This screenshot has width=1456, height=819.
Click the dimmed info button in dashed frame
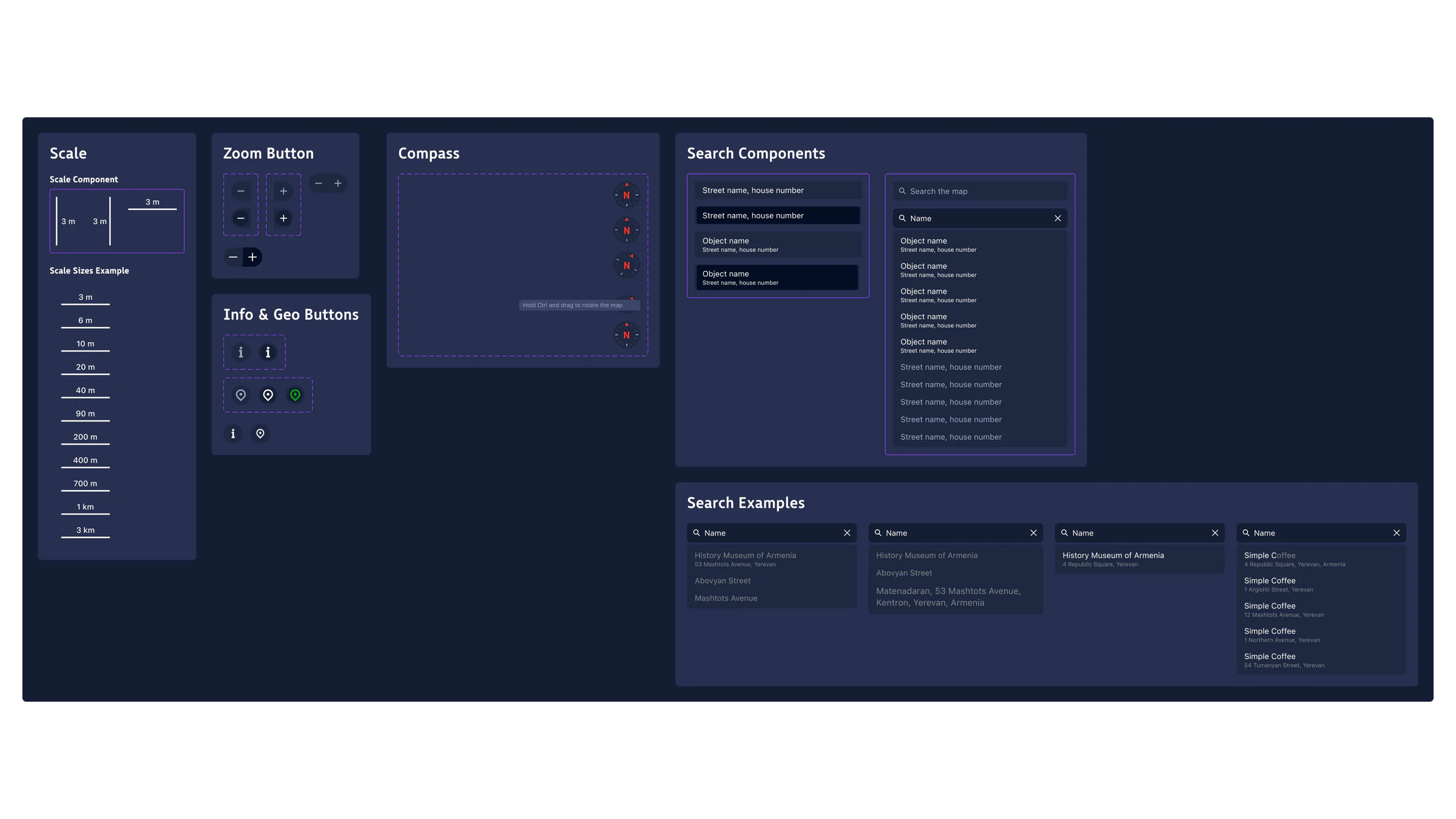(241, 352)
